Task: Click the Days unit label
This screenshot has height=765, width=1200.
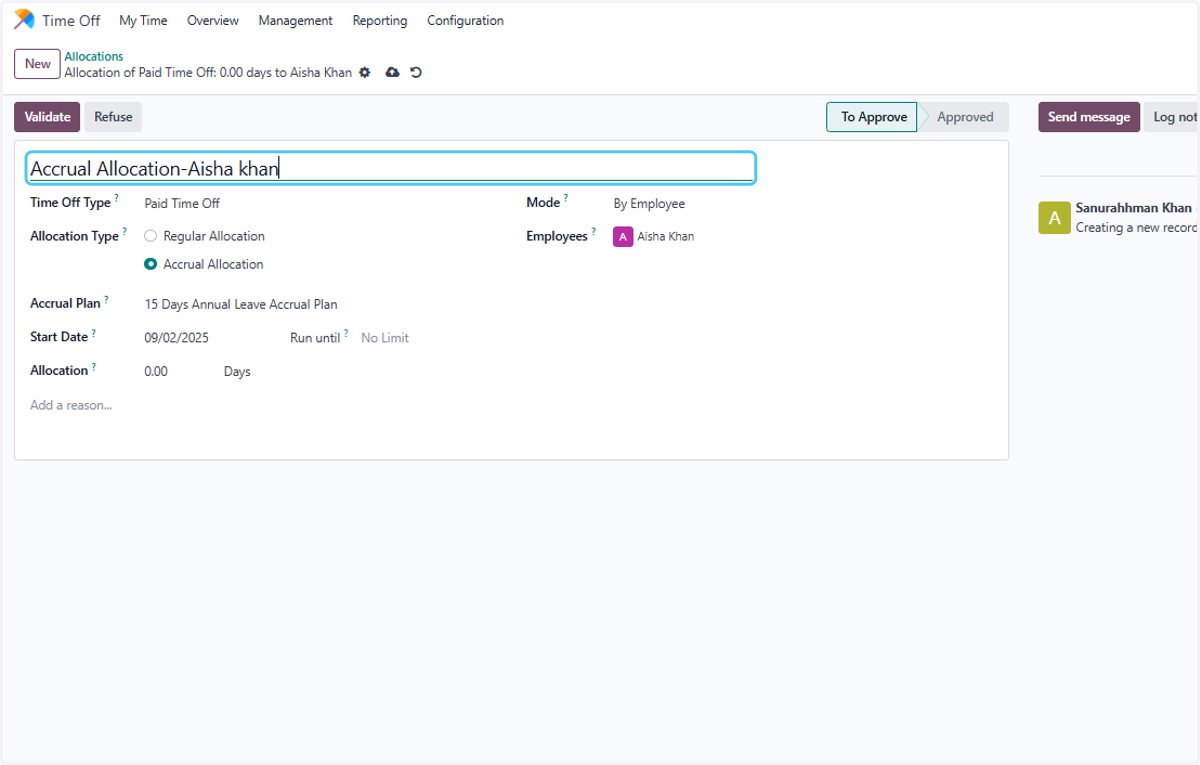Action: point(237,372)
